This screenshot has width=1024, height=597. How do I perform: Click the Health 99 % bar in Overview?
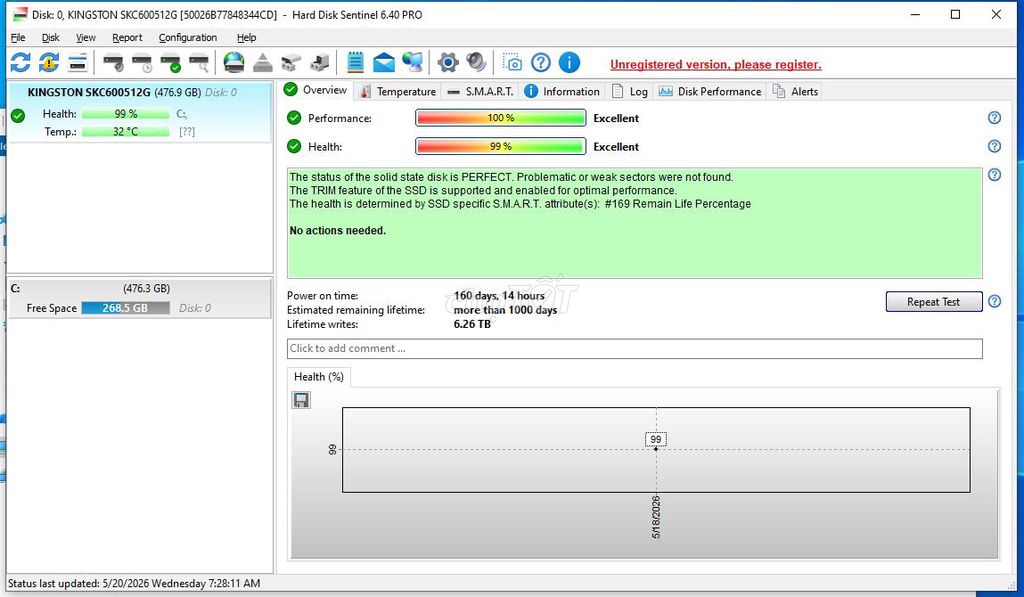tap(500, 146)
